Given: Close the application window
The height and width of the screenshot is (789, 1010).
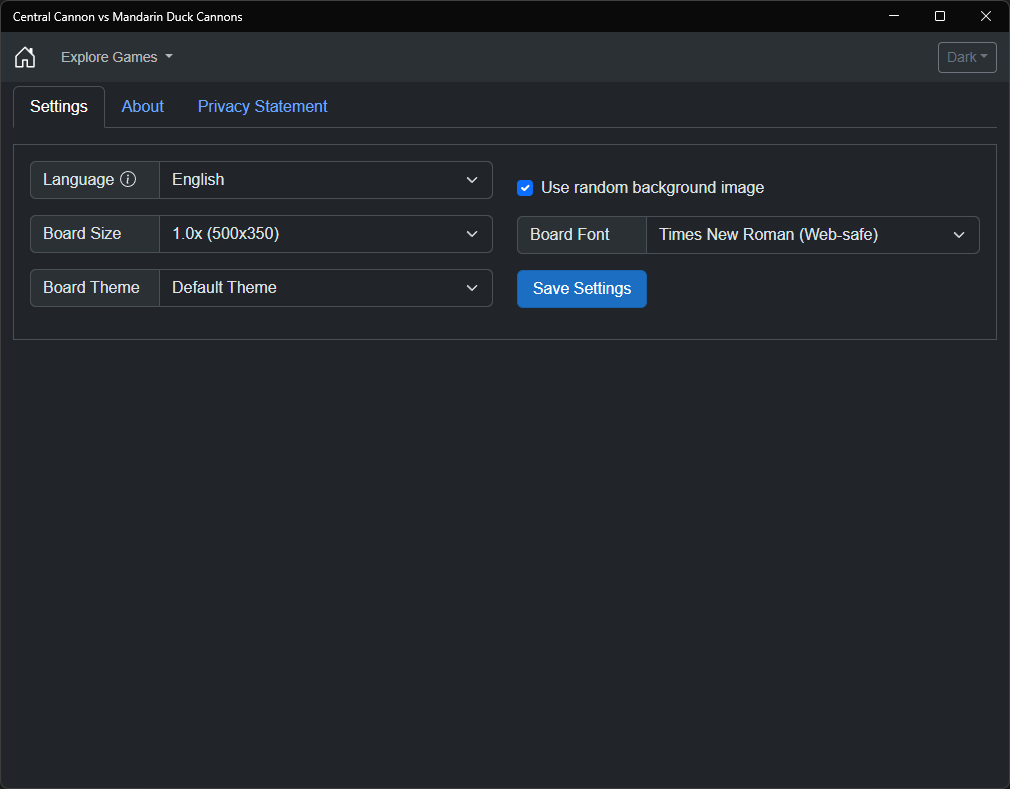Looking at the screenshot, I should pyautogui.click(x=986, y=16).
